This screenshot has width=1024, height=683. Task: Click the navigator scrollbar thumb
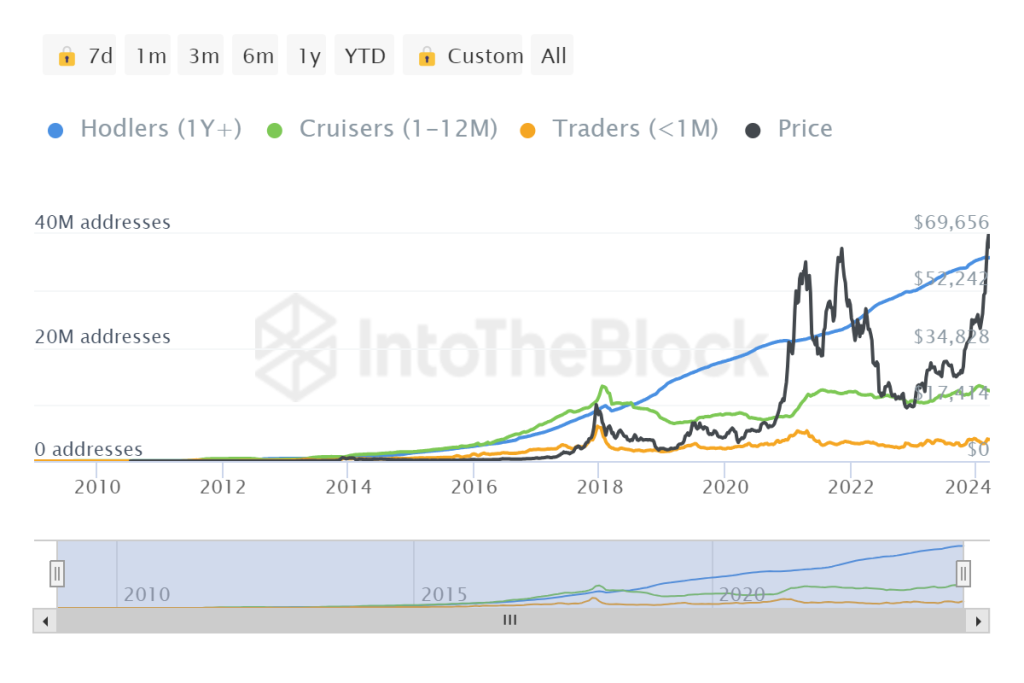click(x=510, y=620)
